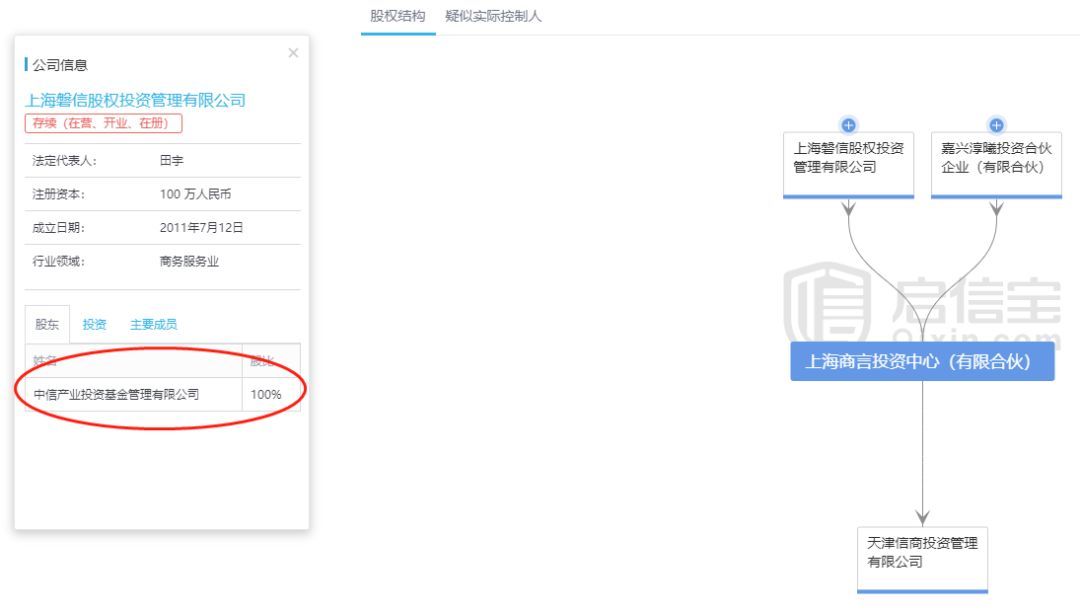
Task: Click the 公司信息 panel heading
Action: (x=60, y=65)
